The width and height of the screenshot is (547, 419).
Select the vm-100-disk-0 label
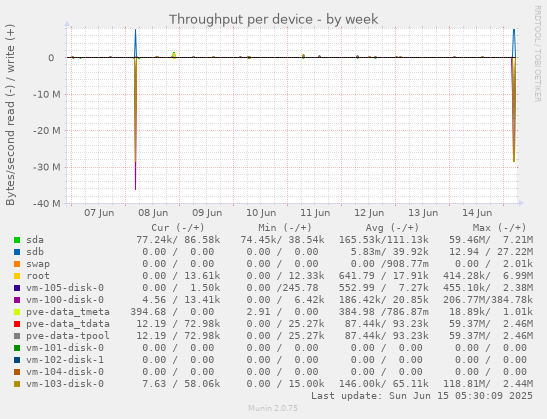pos(65,300)
